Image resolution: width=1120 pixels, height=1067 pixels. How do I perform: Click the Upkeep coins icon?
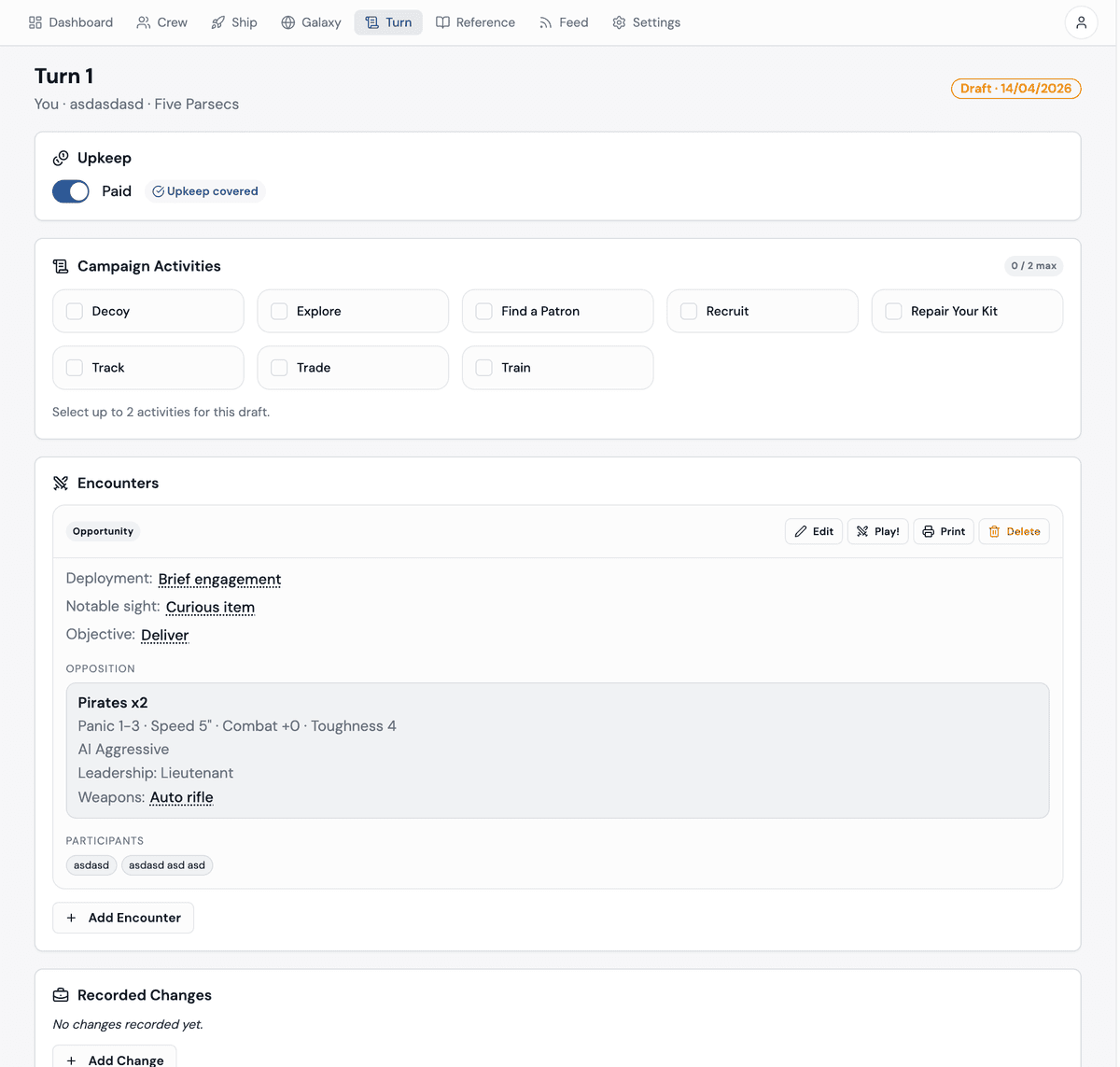(61, 158)
